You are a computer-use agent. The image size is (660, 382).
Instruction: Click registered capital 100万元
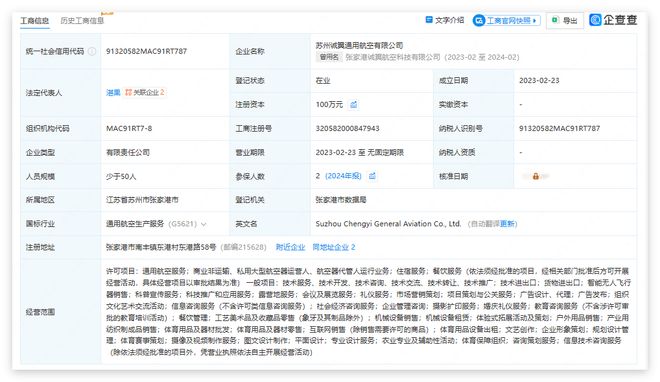(329, 104)
